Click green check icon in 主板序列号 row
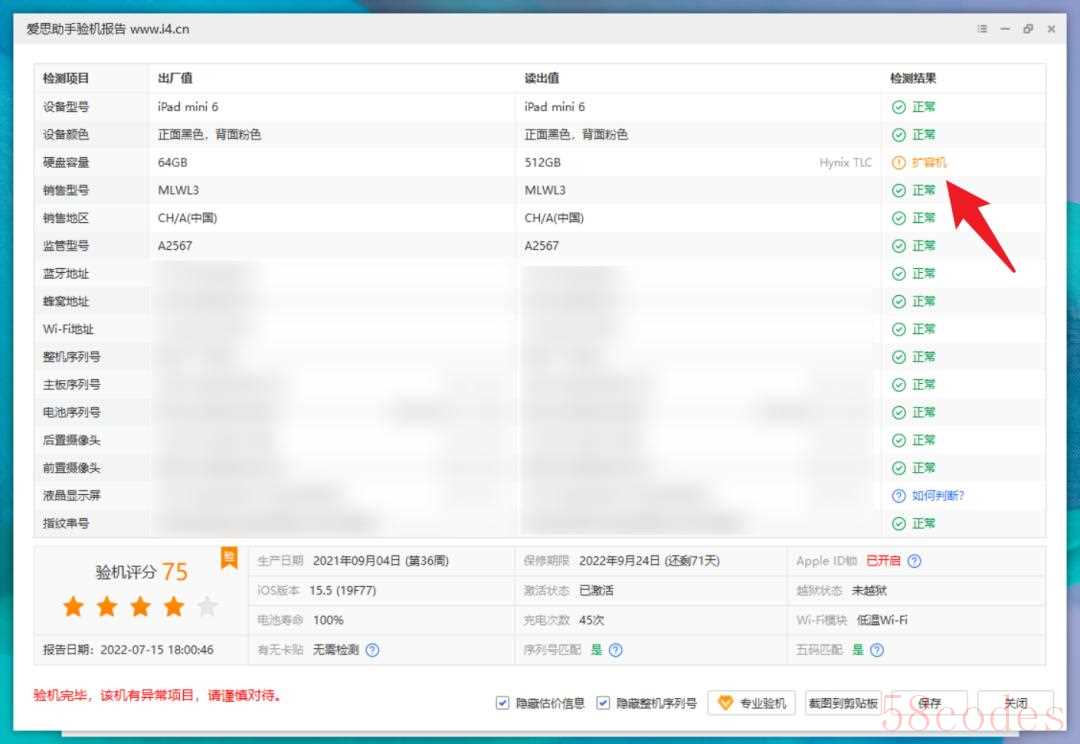The width and height of the screenshot is (1080, 744). (x=899, y=384)
